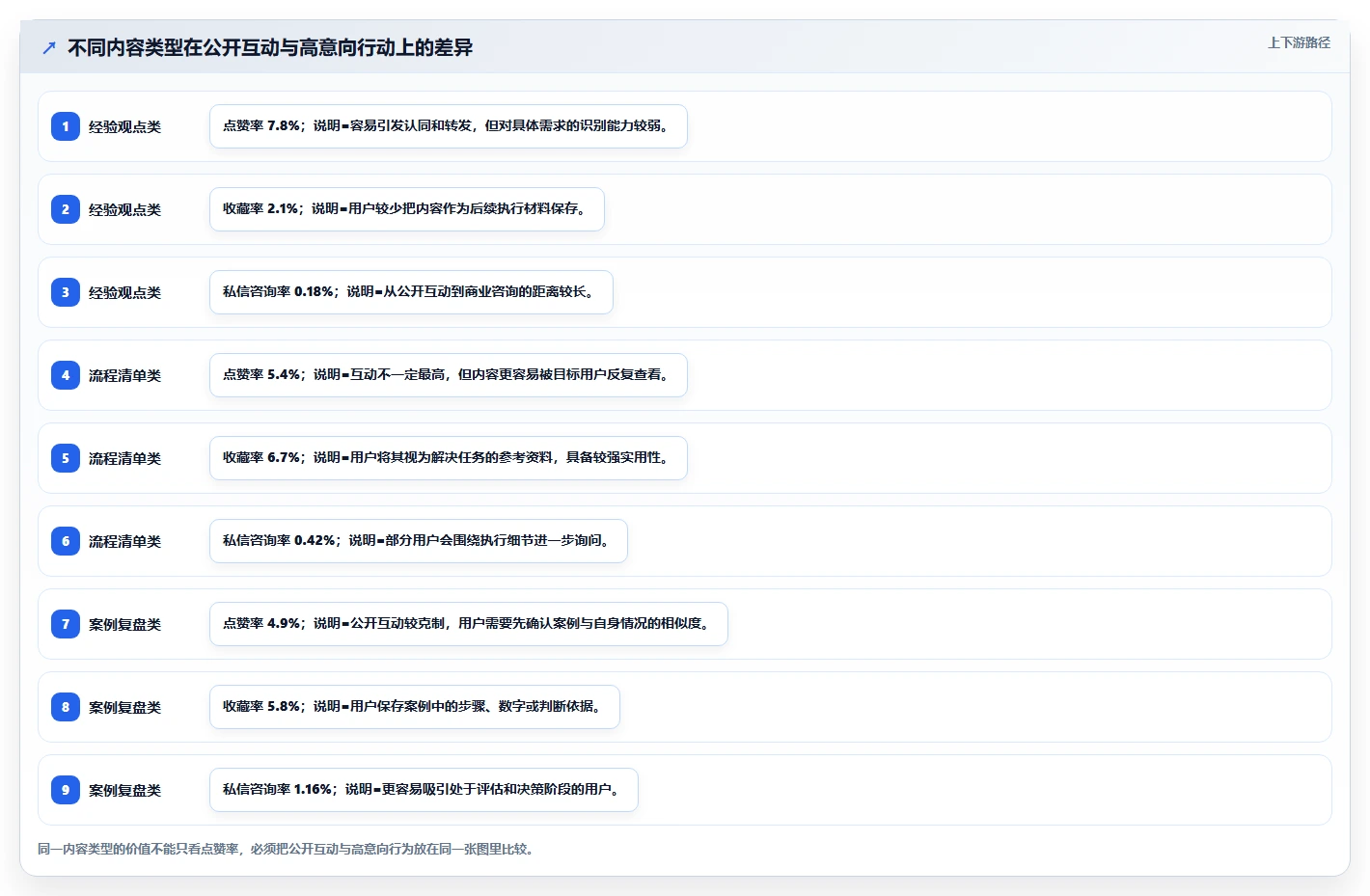Select number badge 1
This screenshot has width=1370, height=896.
(x=66, y=126)
